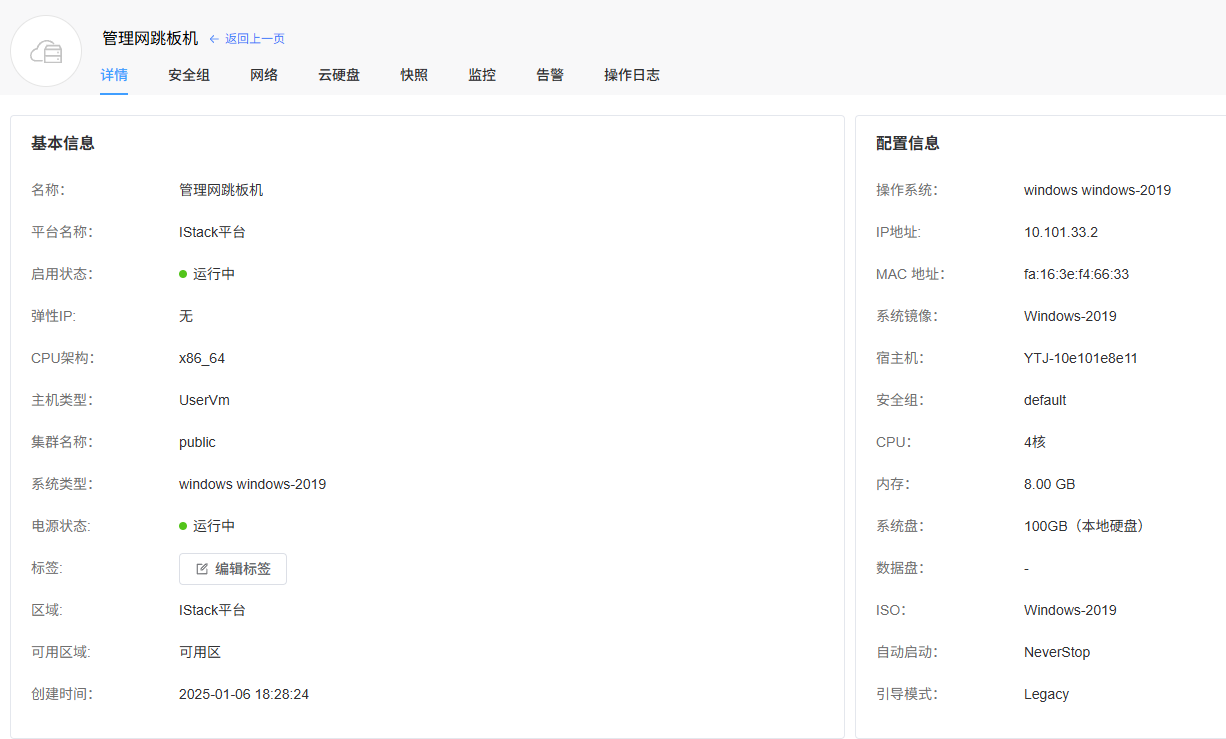1226x739 pixels.
Task: Click the memory value 8.00 GB
Action: (x=1050, y=484)
